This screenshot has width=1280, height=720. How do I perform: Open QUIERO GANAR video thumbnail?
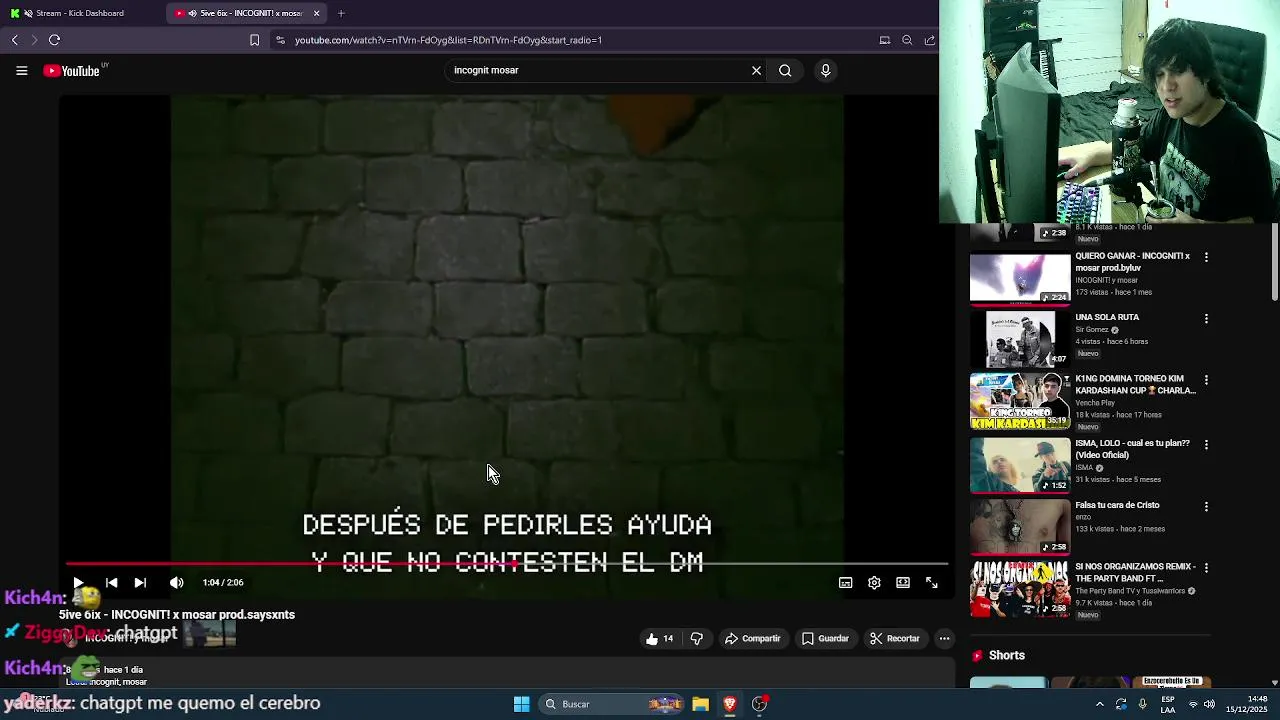1020,278
